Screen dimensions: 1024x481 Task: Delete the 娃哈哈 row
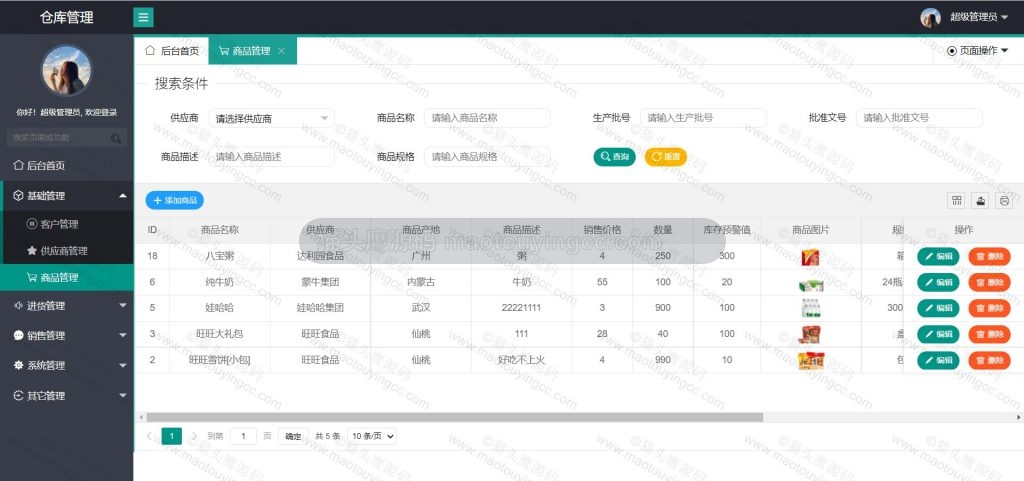coord(989,308)
